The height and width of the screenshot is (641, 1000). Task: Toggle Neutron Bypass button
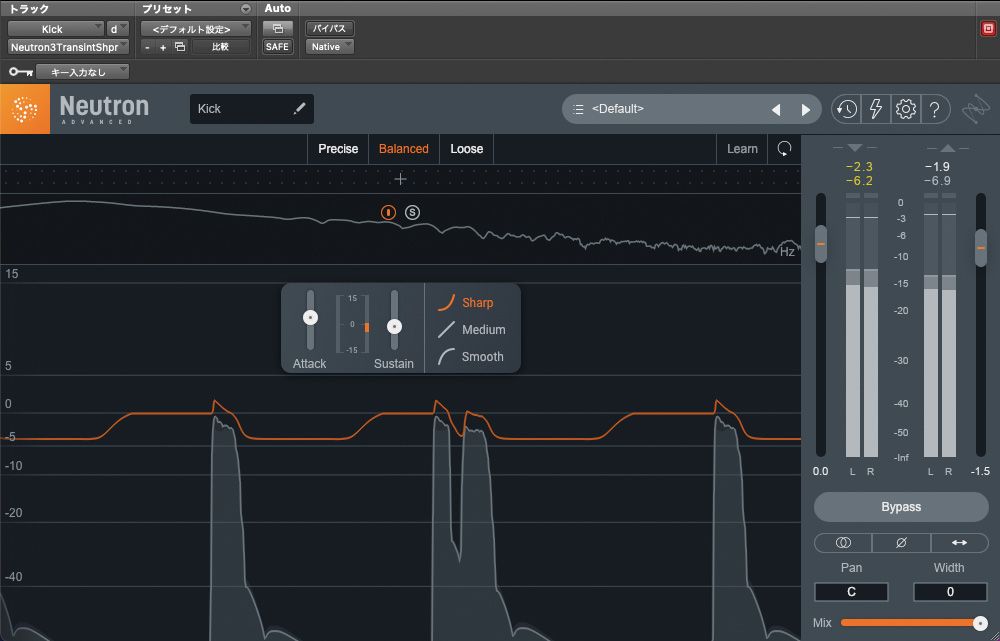pos(901,507)
